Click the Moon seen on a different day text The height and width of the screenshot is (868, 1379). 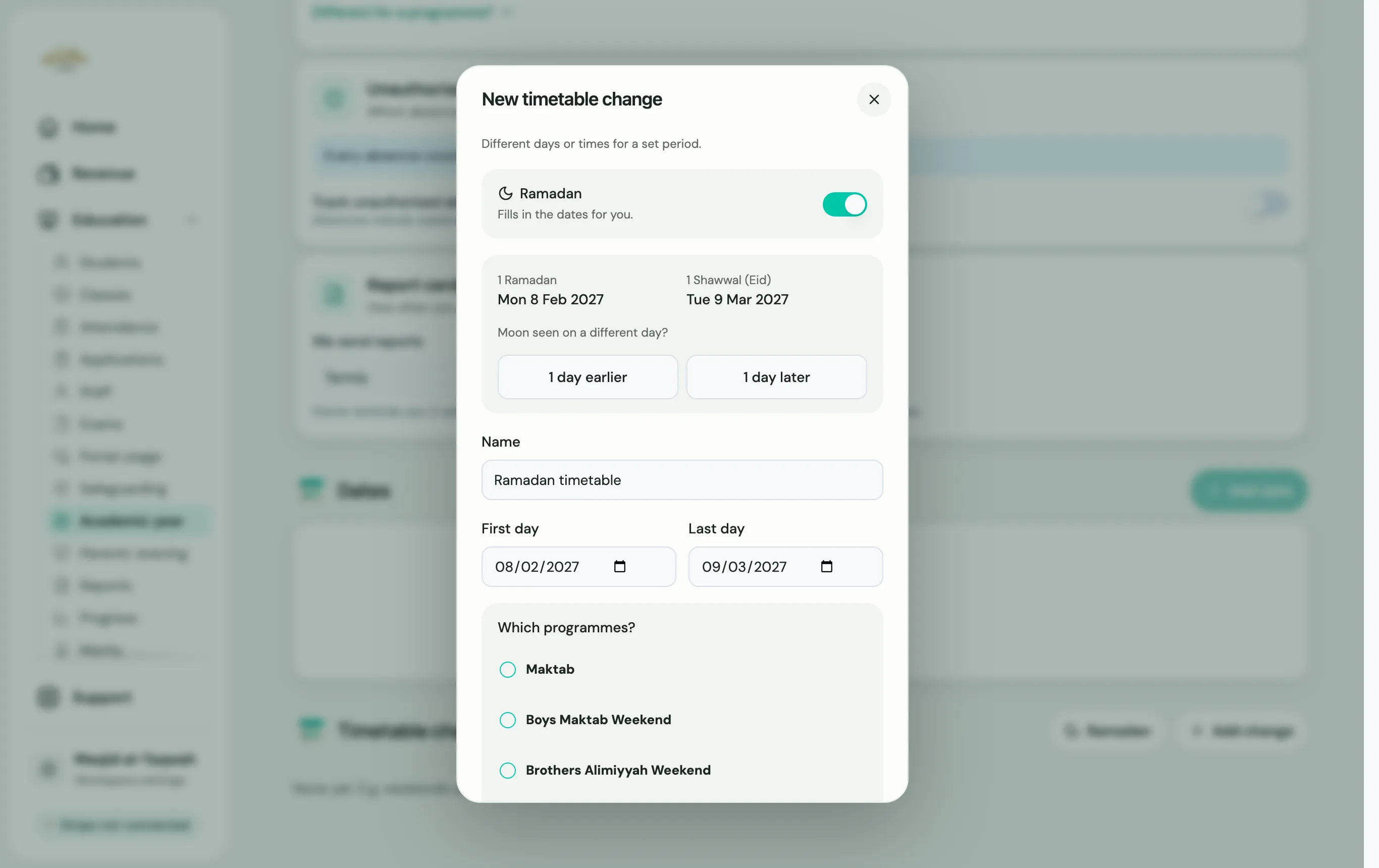point(582,333)
